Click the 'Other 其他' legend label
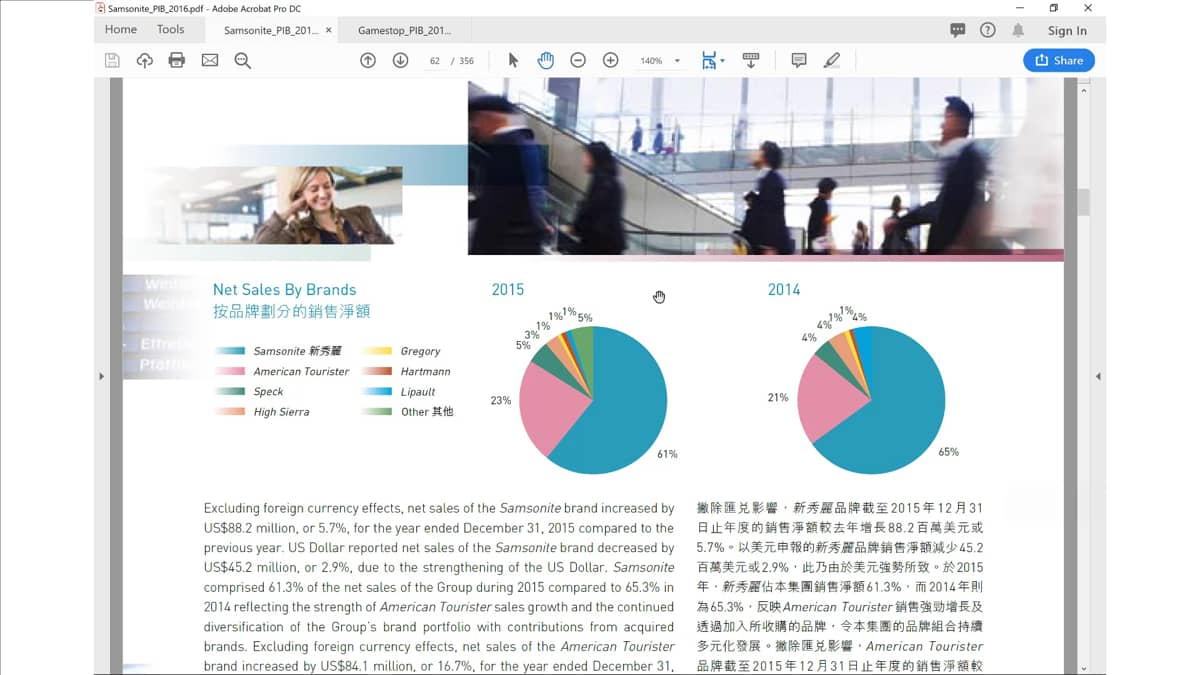1200x675 pixels. (427, 412)
